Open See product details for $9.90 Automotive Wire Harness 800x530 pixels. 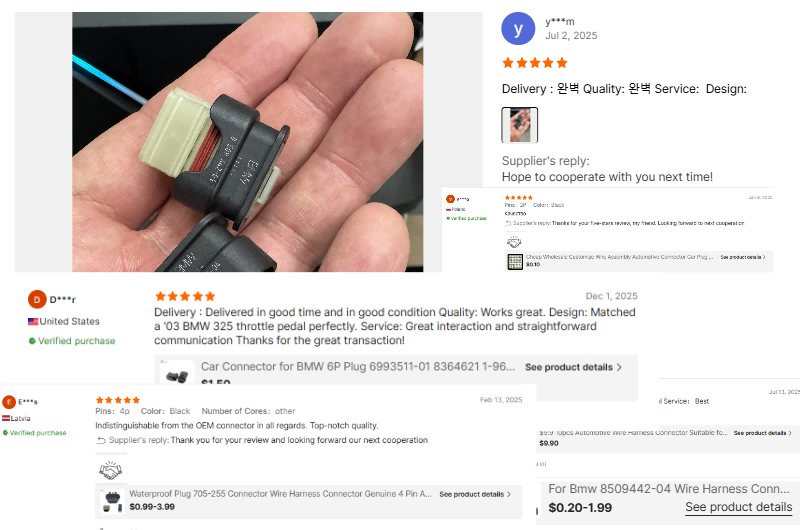762,433
